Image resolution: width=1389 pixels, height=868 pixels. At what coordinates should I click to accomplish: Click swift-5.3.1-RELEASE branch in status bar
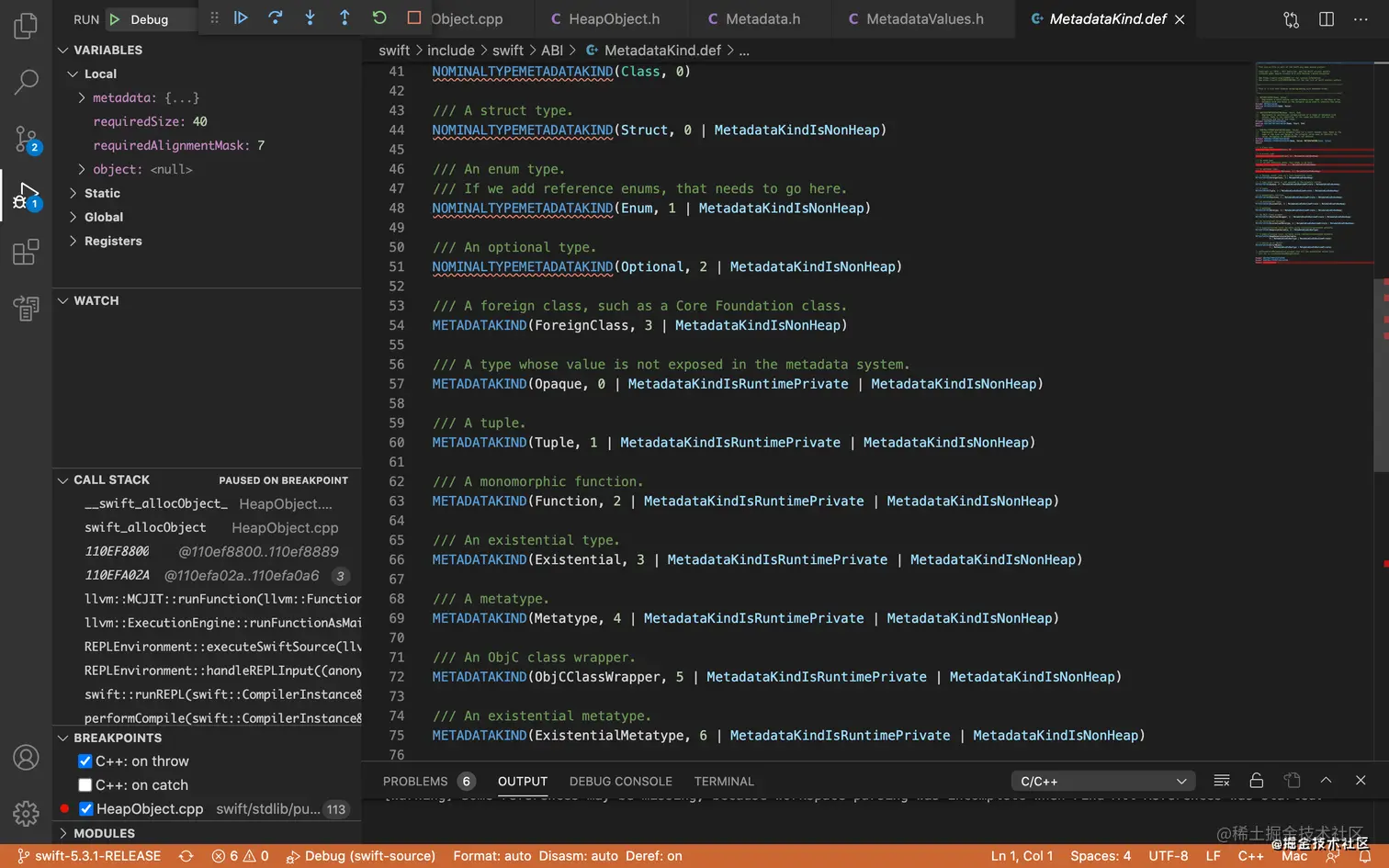click(x=89, y=856)
